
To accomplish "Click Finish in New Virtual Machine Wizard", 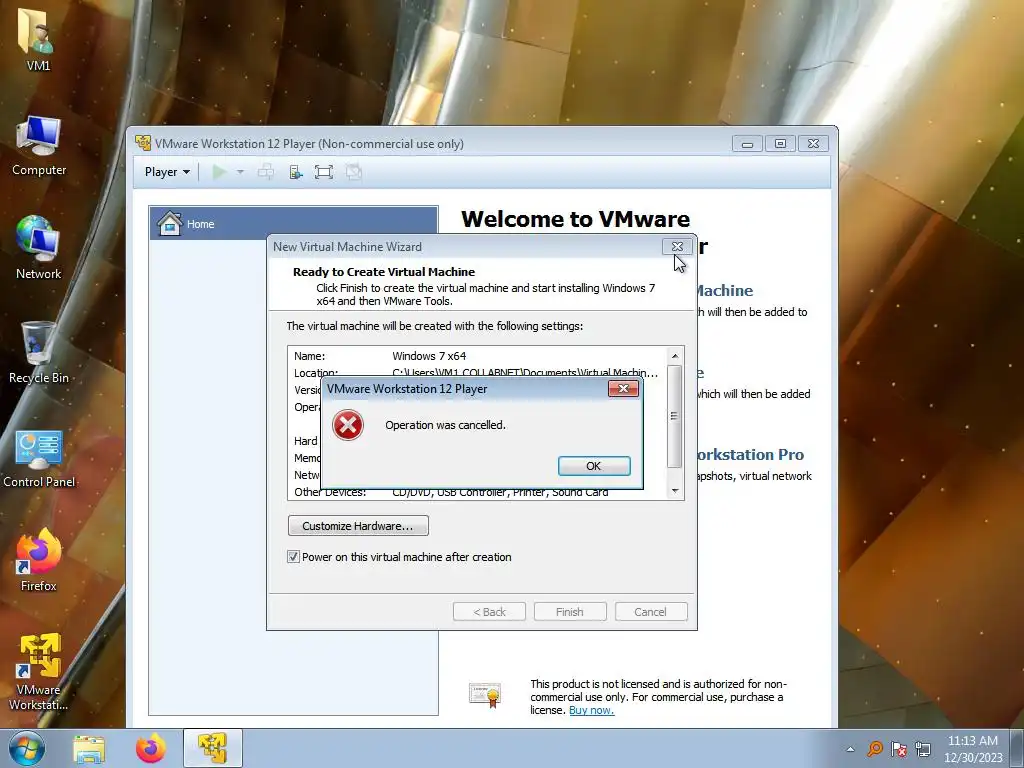I will pyautogui.click(x=569, y=612).
